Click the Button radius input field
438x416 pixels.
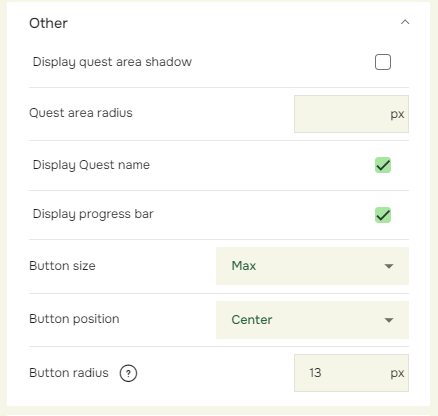(x=351, y=373)
